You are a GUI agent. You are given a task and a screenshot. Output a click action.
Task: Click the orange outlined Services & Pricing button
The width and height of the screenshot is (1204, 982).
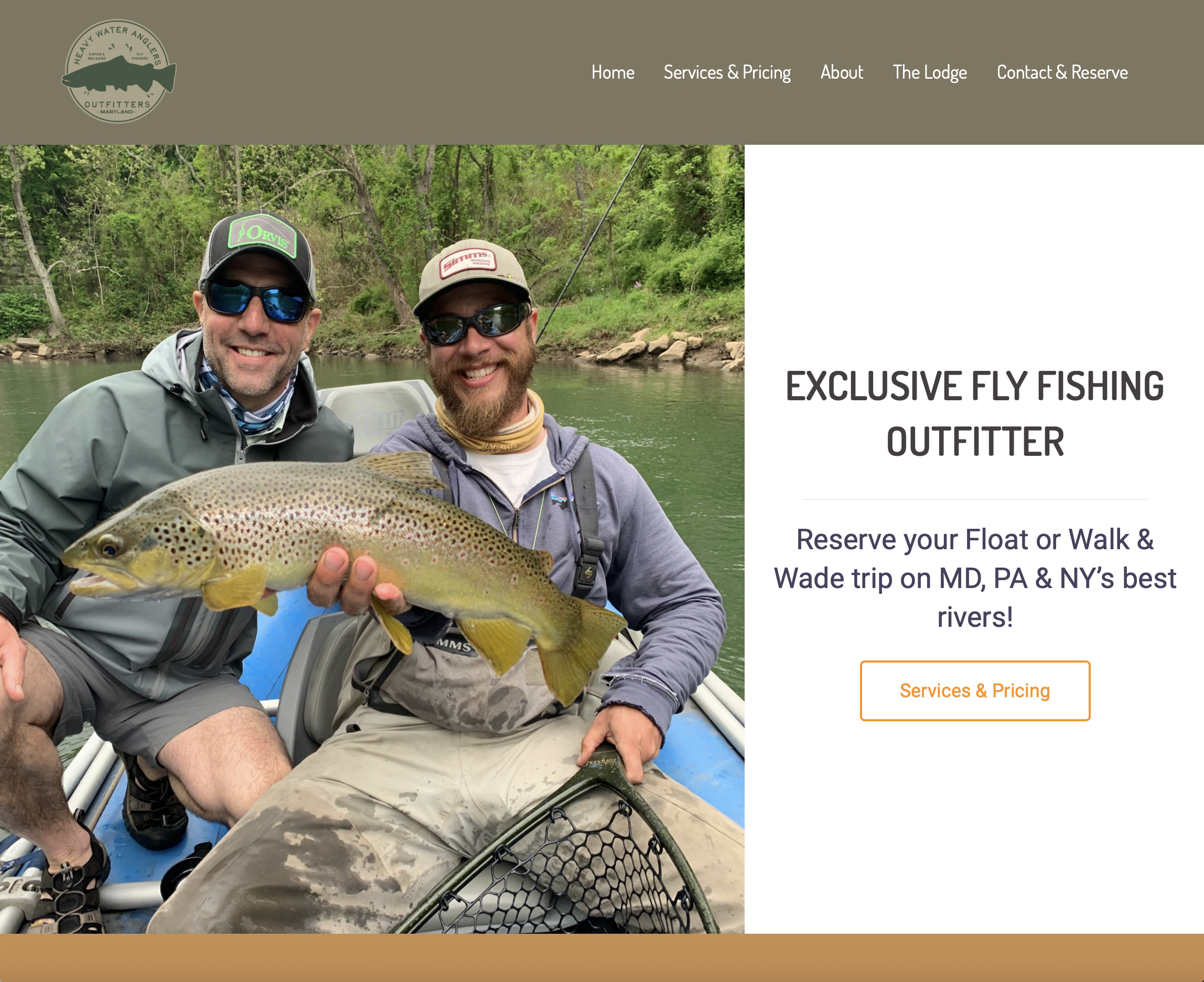(975, 691)
